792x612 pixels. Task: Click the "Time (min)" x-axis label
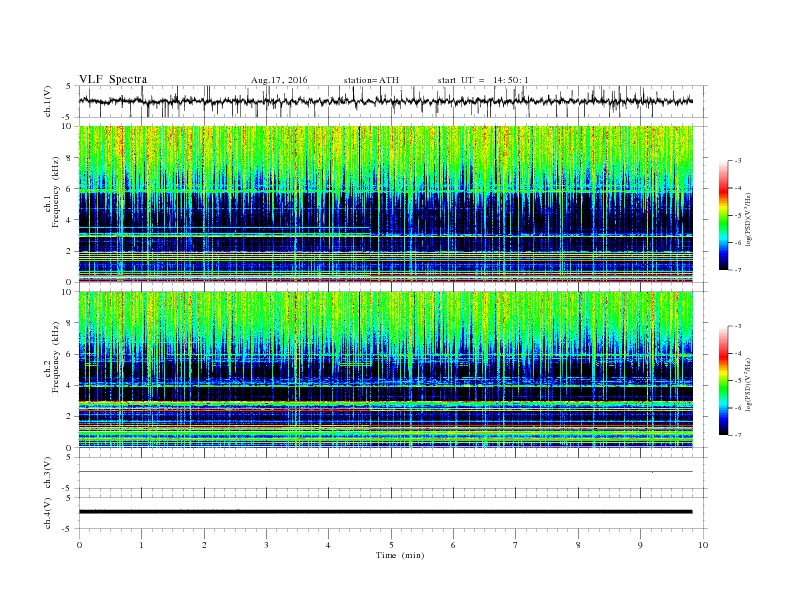[400, 555]
